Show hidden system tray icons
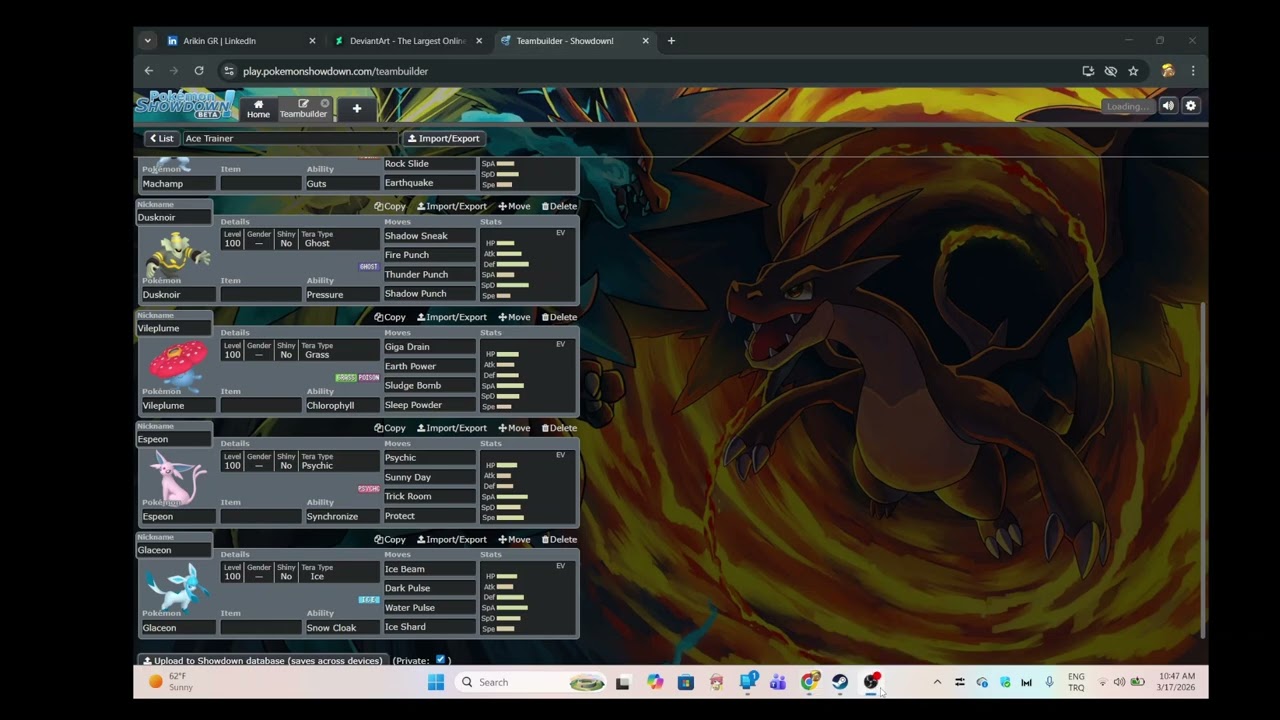This screenshot has height=720, width=1280. (x=937, y=682)
